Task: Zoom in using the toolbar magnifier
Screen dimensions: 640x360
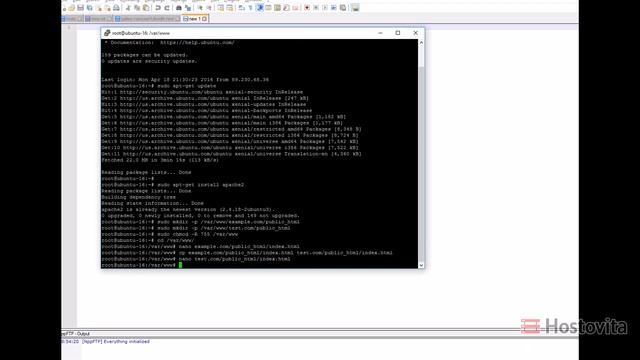Action: point(200,8)
